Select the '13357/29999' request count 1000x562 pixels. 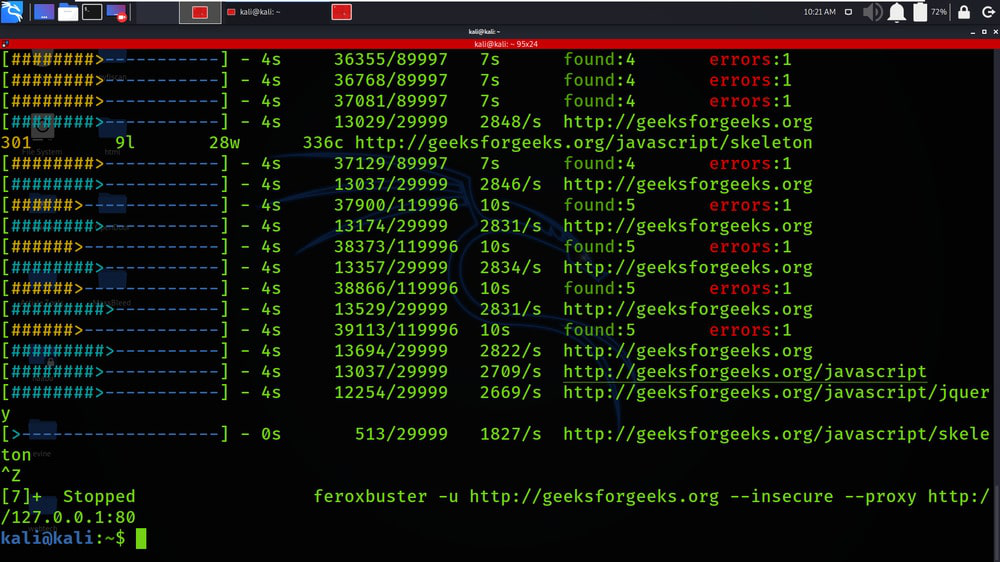coord(391,267)
